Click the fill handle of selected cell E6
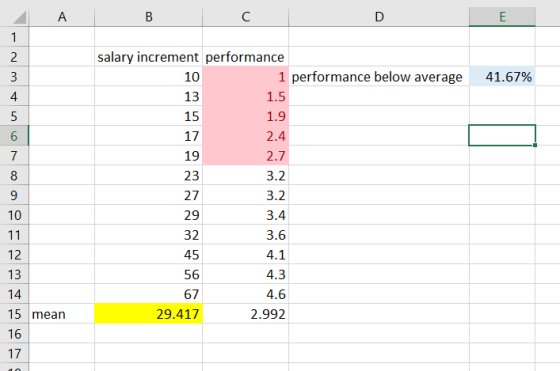This screenshot has height=371, width=560. click(535, 145)
